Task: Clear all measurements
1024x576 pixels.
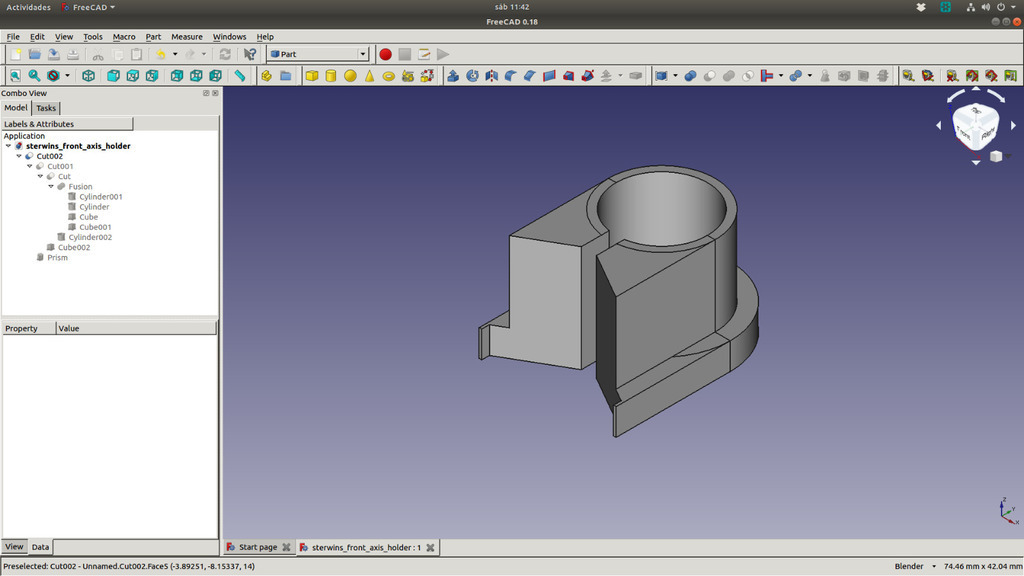Action: point(952,76)
